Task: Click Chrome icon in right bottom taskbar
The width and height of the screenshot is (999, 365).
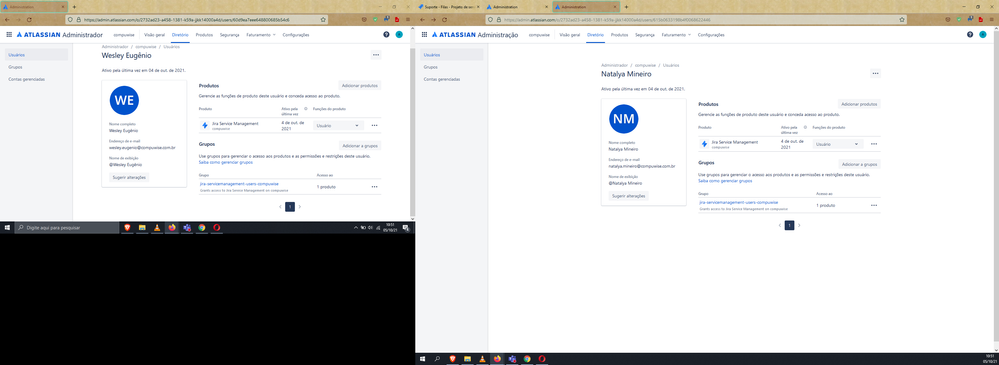Action: tap(527, 359)
